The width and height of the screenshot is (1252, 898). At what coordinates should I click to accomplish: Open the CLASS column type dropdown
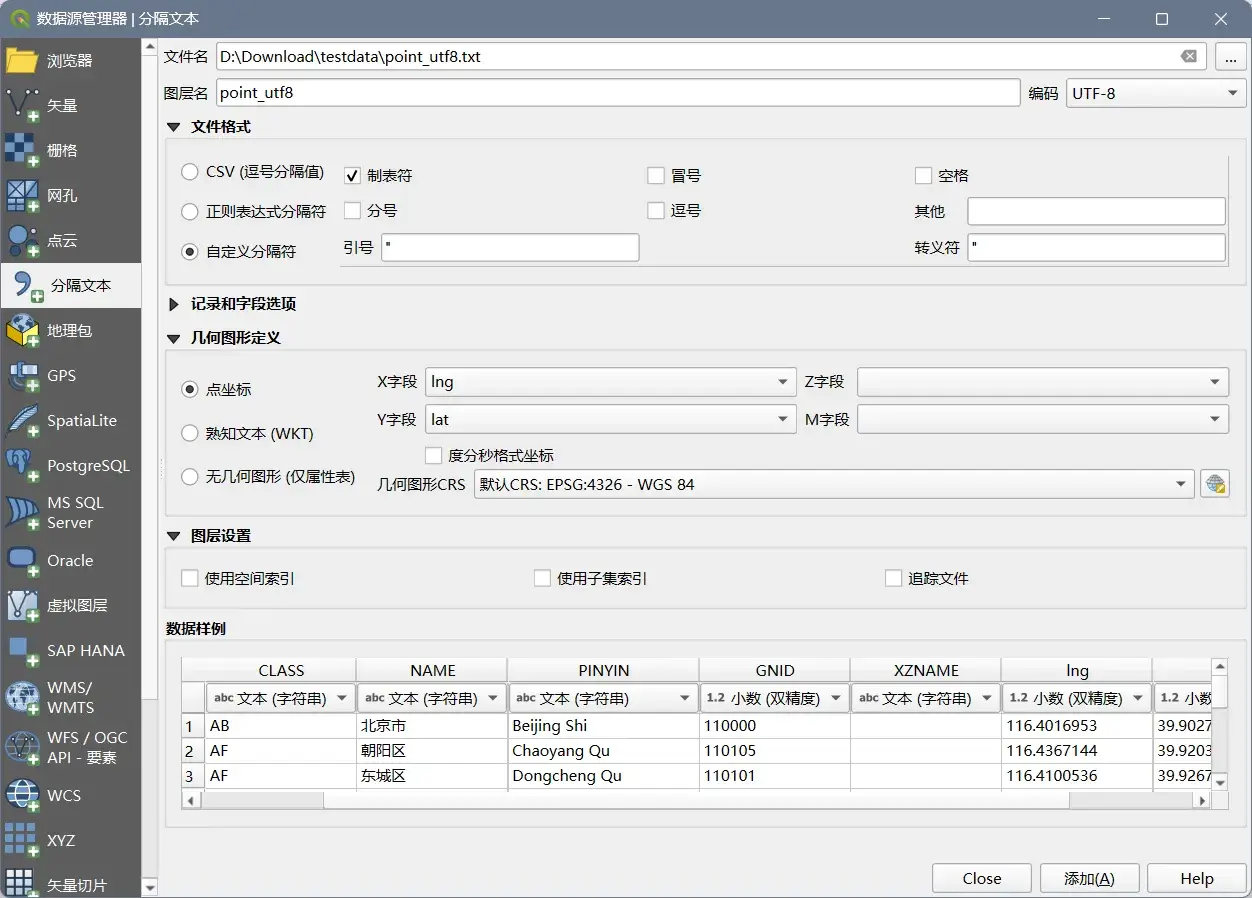pos(281,698)
